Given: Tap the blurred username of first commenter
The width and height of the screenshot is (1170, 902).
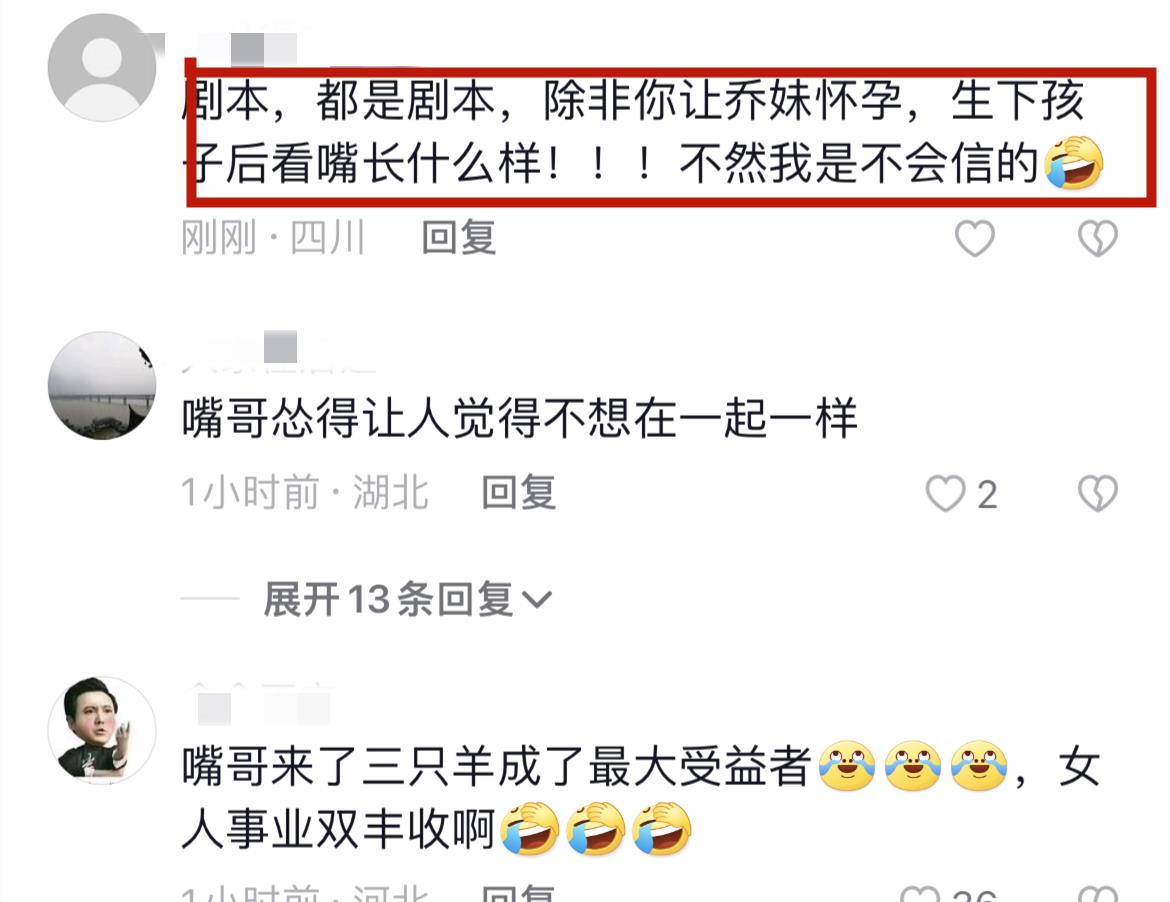Looking at the screenshot, I should click(x=246, y=46).
